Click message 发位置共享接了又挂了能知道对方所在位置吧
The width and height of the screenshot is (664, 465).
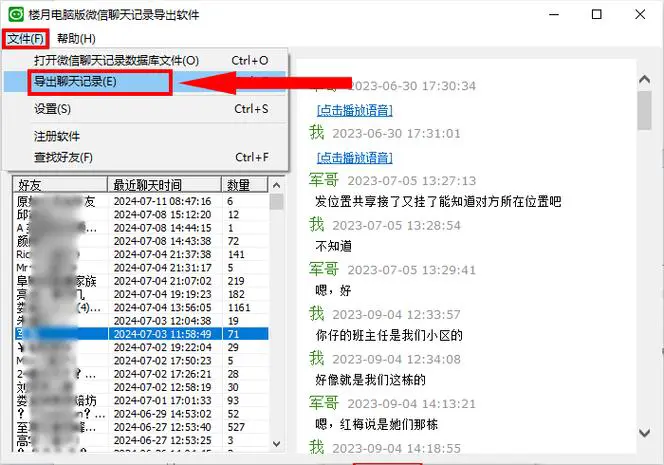pos(438,201)
